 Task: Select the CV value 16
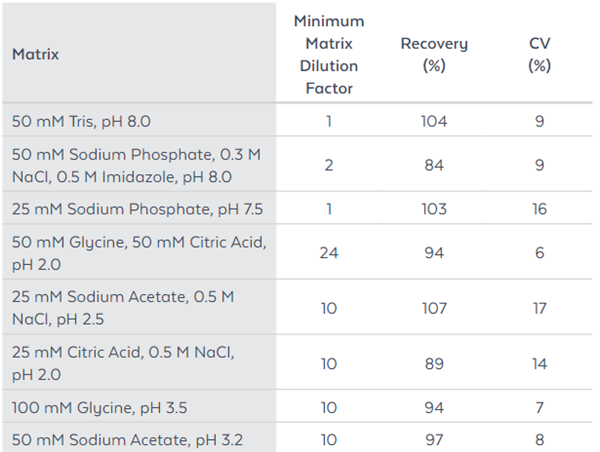pyautogui.click(x=539, y=208)
